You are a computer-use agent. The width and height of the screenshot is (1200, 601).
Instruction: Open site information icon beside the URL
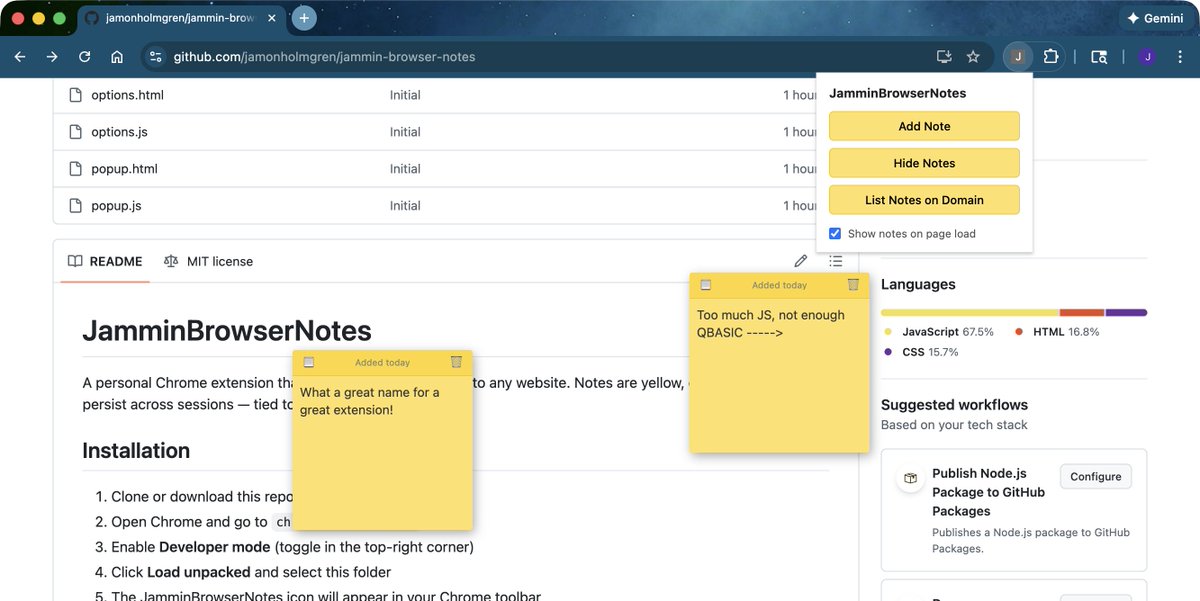(155, 57)
